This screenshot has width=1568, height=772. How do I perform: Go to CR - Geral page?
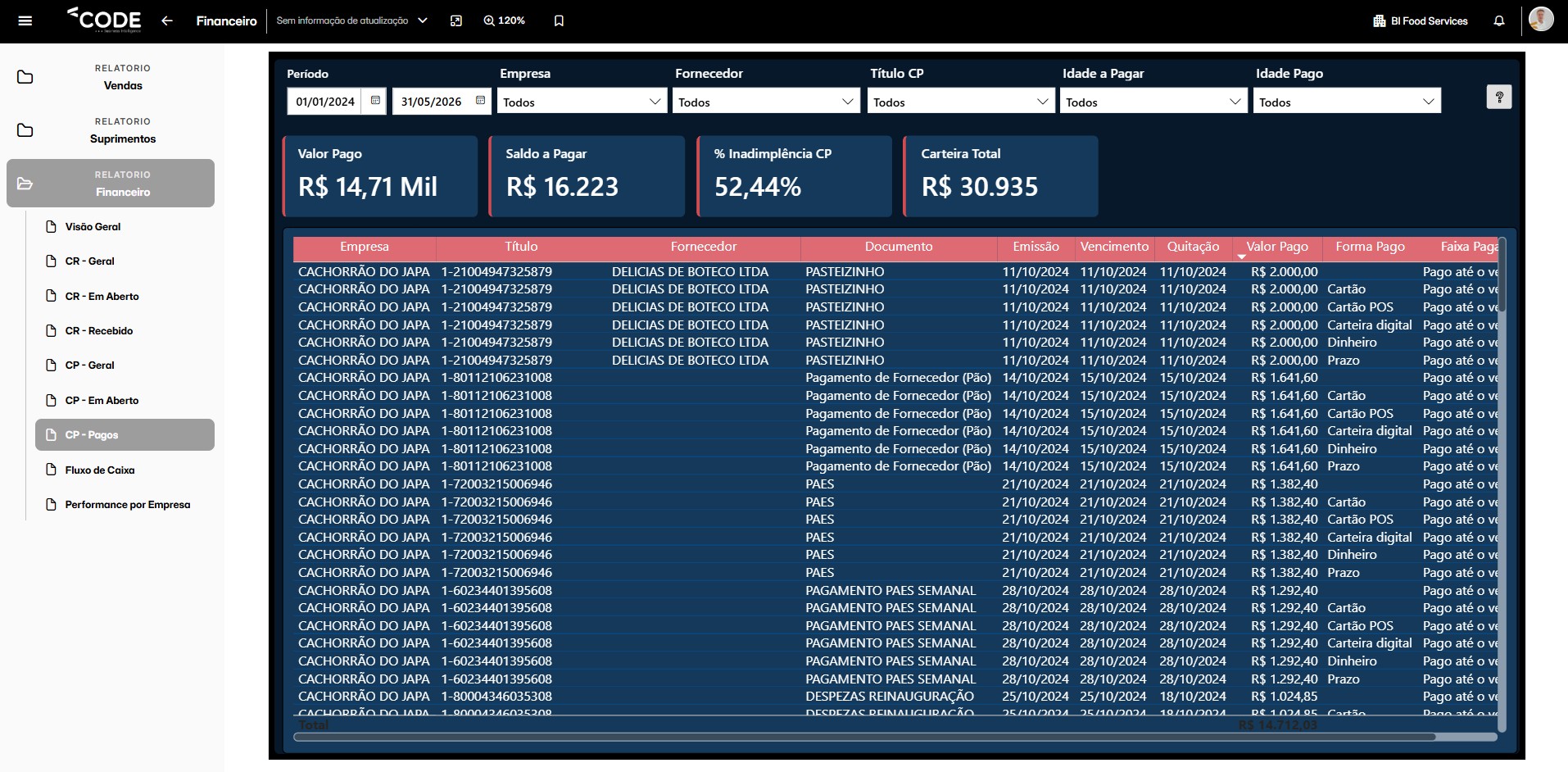(x=125, y=261)
